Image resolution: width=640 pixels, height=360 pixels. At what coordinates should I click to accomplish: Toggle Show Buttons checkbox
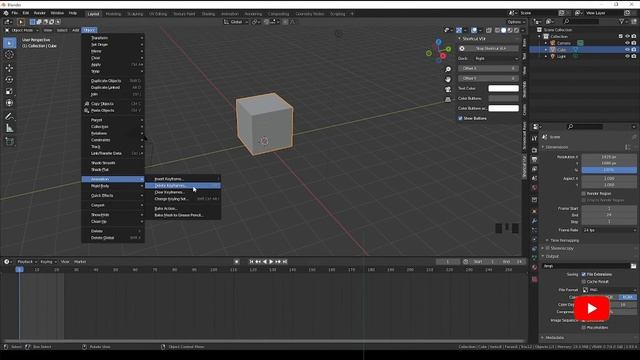click(x=460, y=118)
